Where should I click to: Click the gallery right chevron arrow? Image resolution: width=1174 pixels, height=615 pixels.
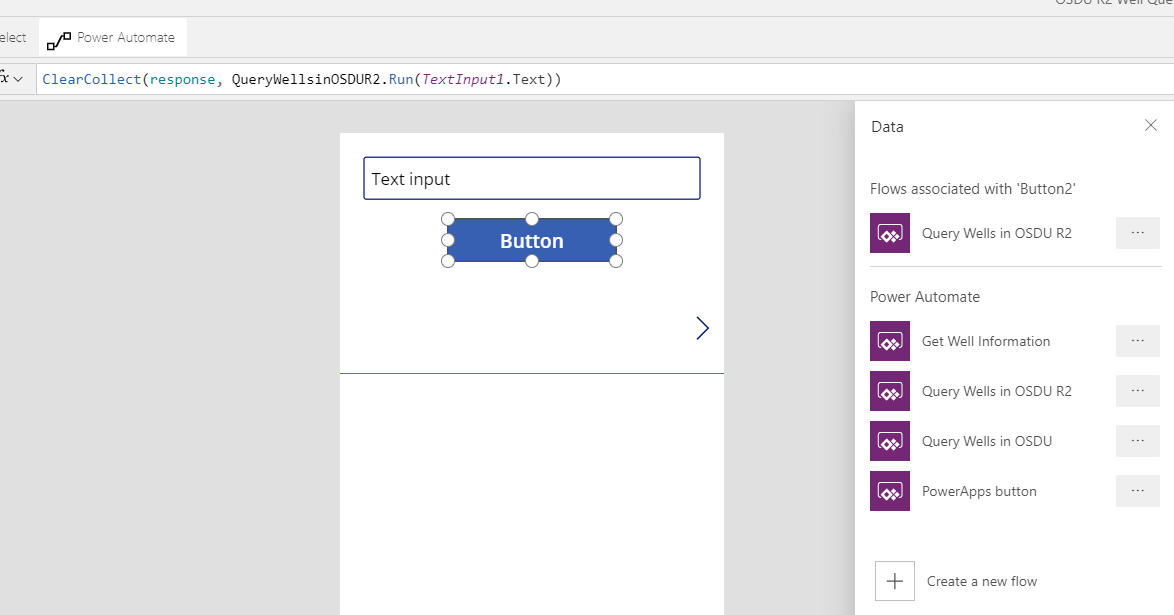point(702,328)
